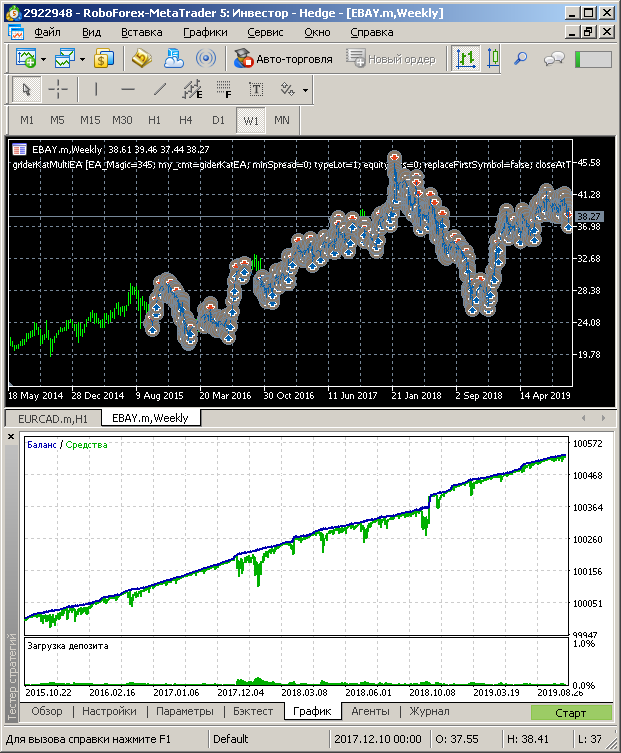Screen dimensions: 621x753
Task: Select the Fibonacci retracement tool
Action: pos(224,89)
